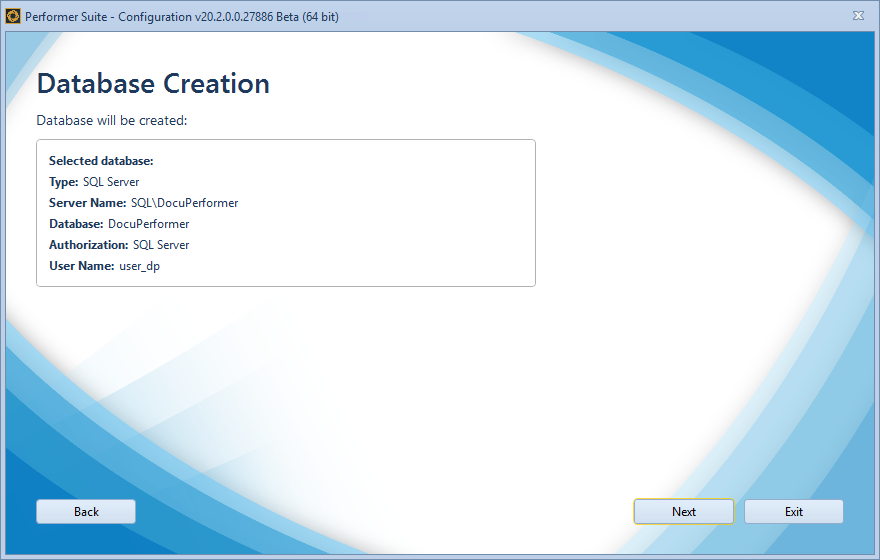This screenshot has width=880, height=560.
Task: Click the 'User Name:' label
Action: 81,266
